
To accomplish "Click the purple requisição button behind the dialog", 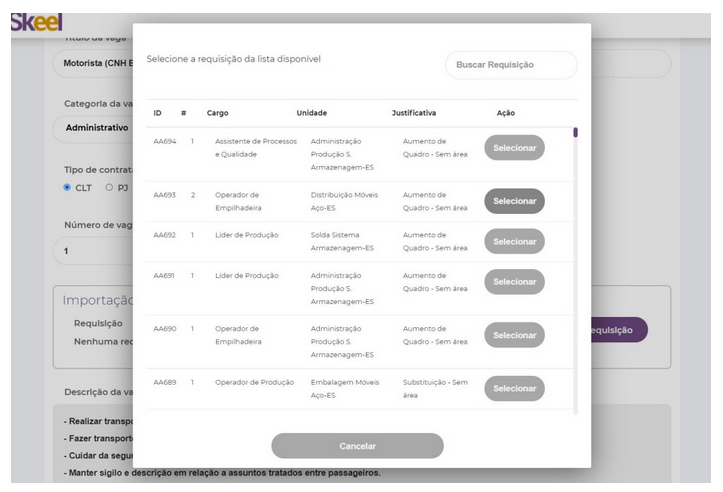I will 619,330.
